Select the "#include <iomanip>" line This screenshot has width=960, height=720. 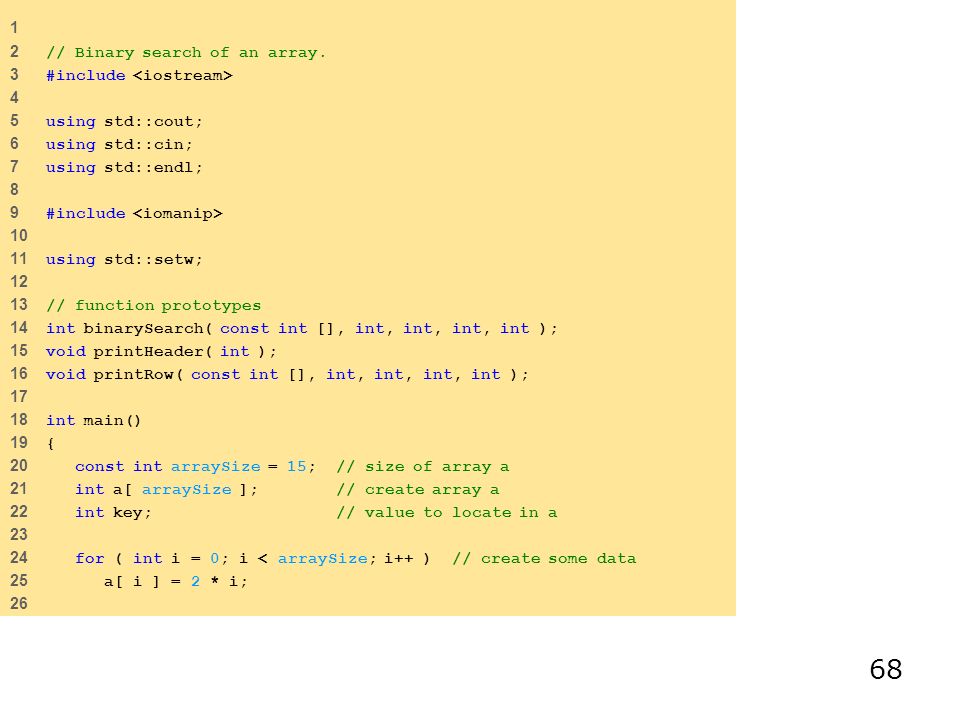(135, 214)
